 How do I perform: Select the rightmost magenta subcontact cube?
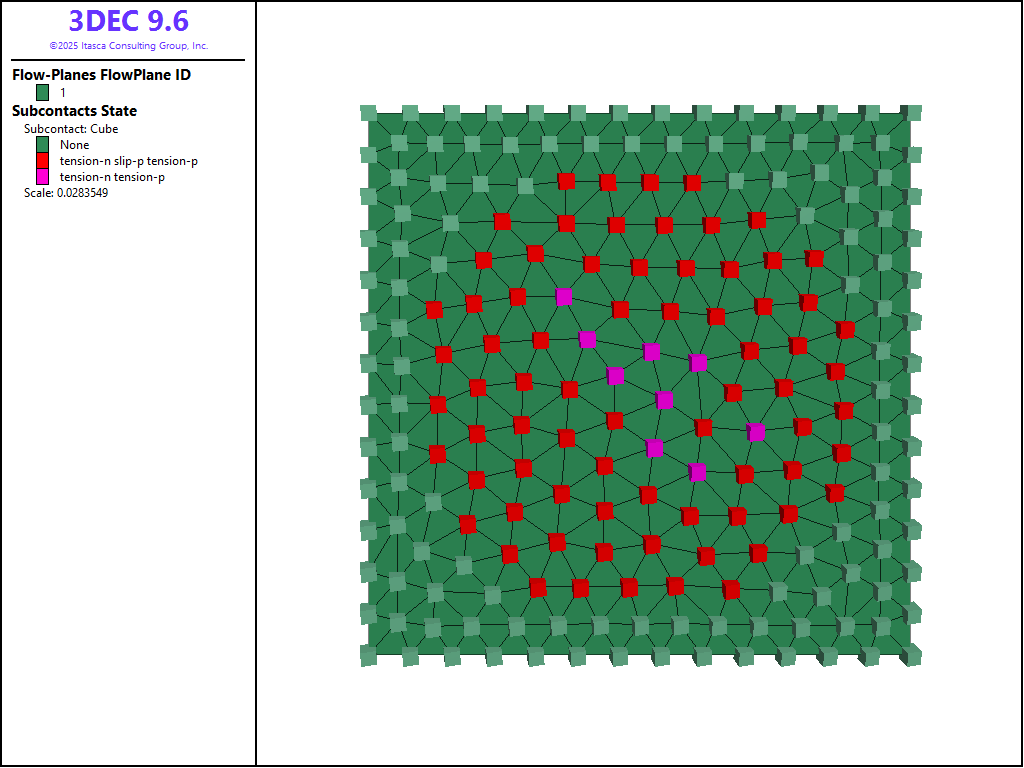[x=756, y=432]
